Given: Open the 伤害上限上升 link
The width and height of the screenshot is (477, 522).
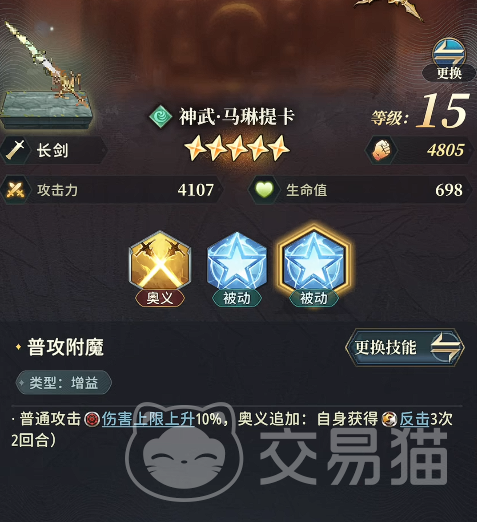Looking at the screenshot, I should (x=148, y=419).
